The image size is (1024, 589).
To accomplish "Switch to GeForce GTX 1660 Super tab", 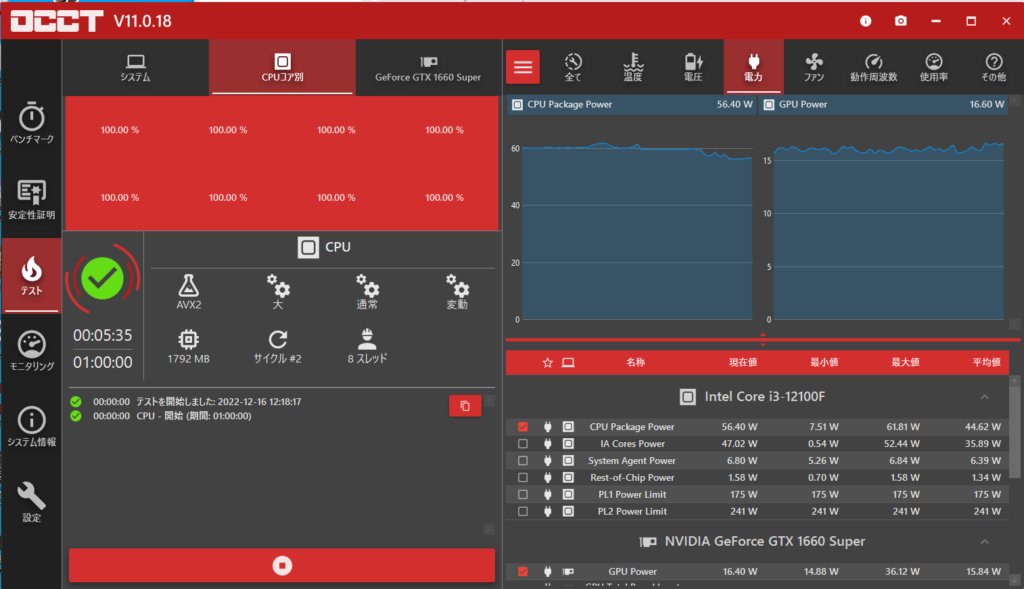I will [428, 67].
